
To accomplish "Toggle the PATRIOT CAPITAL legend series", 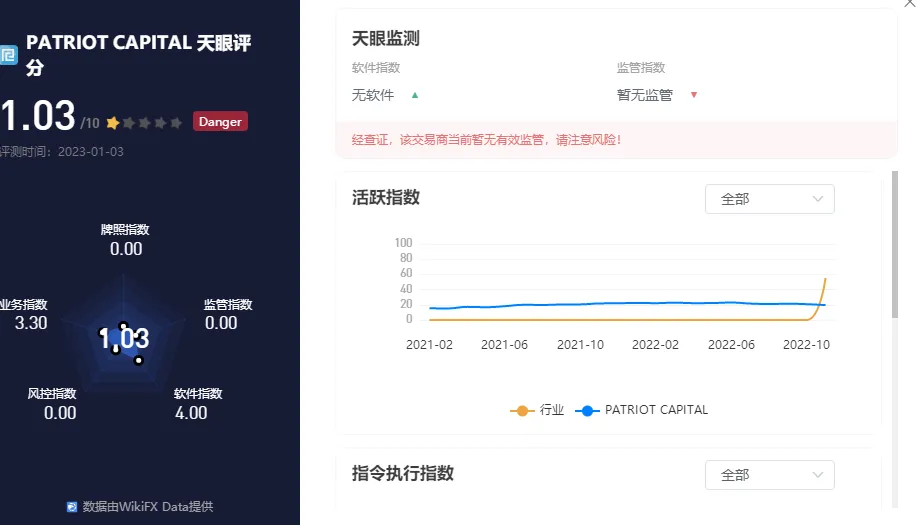I will pos(642,410).
